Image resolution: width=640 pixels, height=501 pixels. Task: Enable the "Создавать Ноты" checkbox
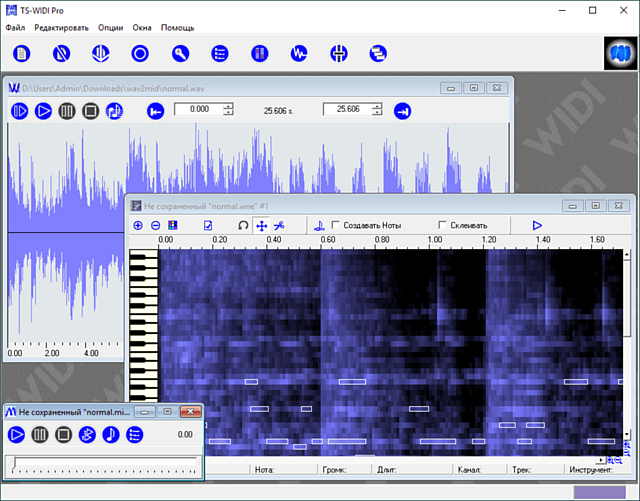[x=336, y=226]
